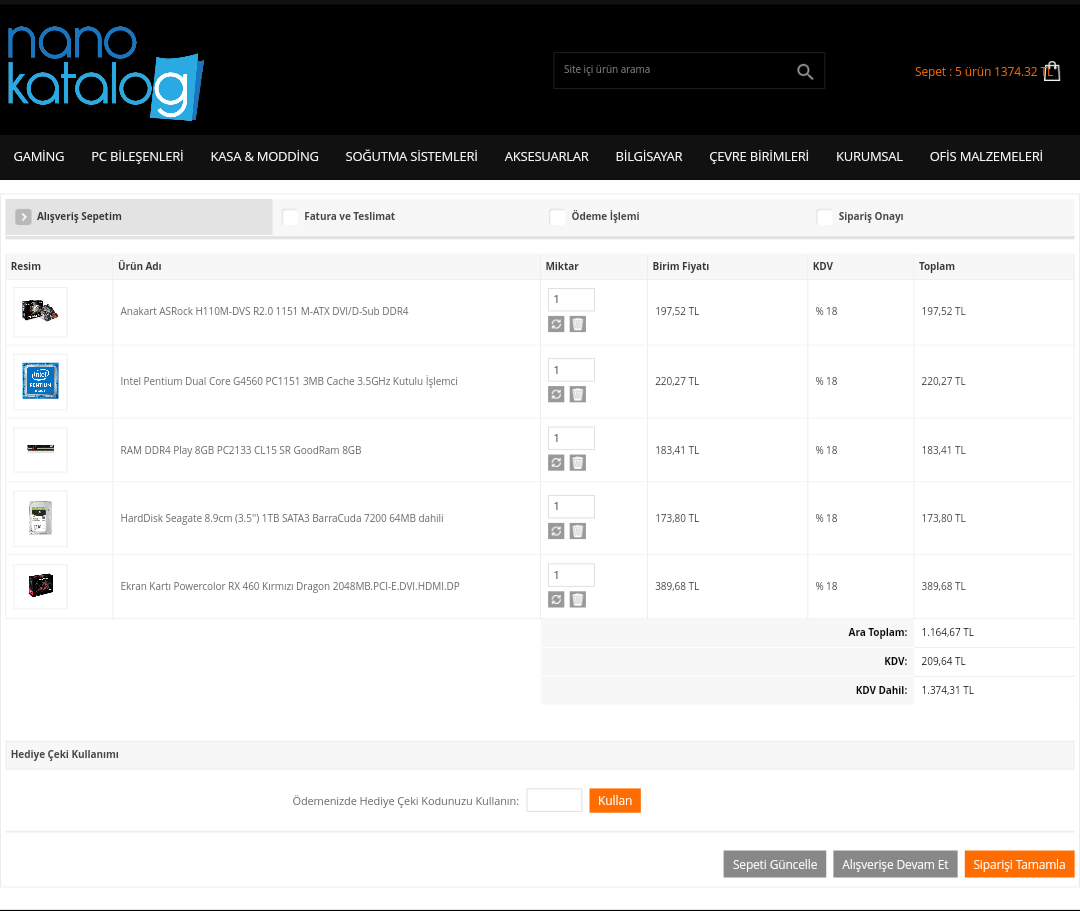Open the HardDisk Seagate BarraCuda link
The height and width of the screenshot is (911, 1080).
click(282, 519)
